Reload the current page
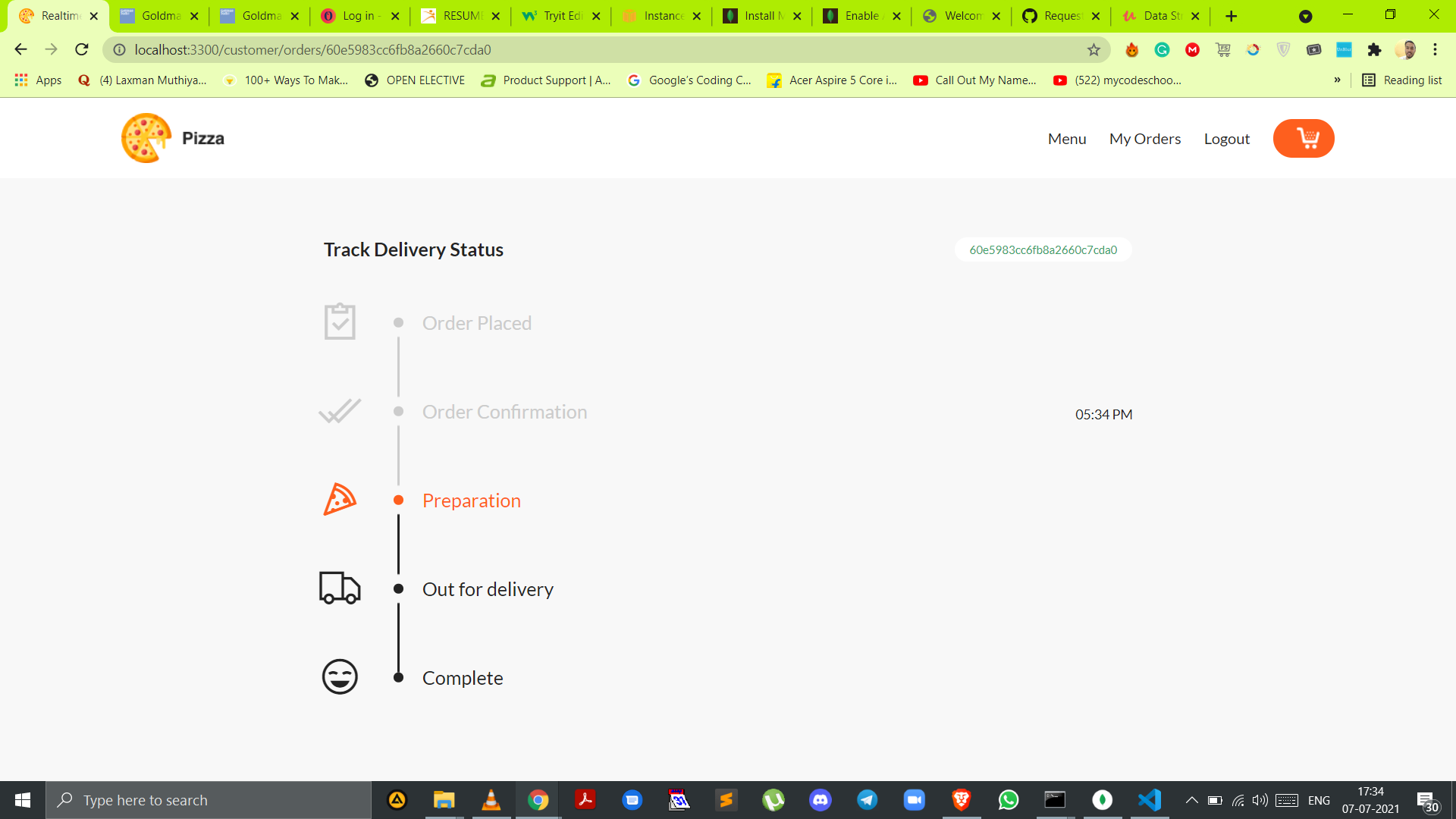 point(82,50)
